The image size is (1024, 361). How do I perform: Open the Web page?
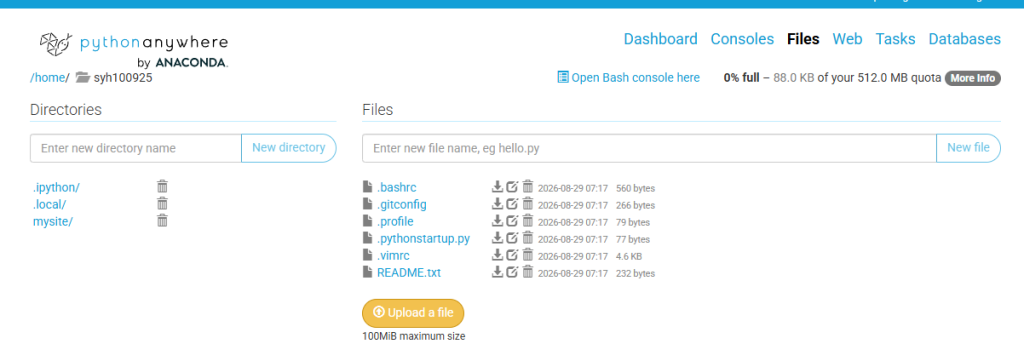pyautogui.click(x=847, y=39)
